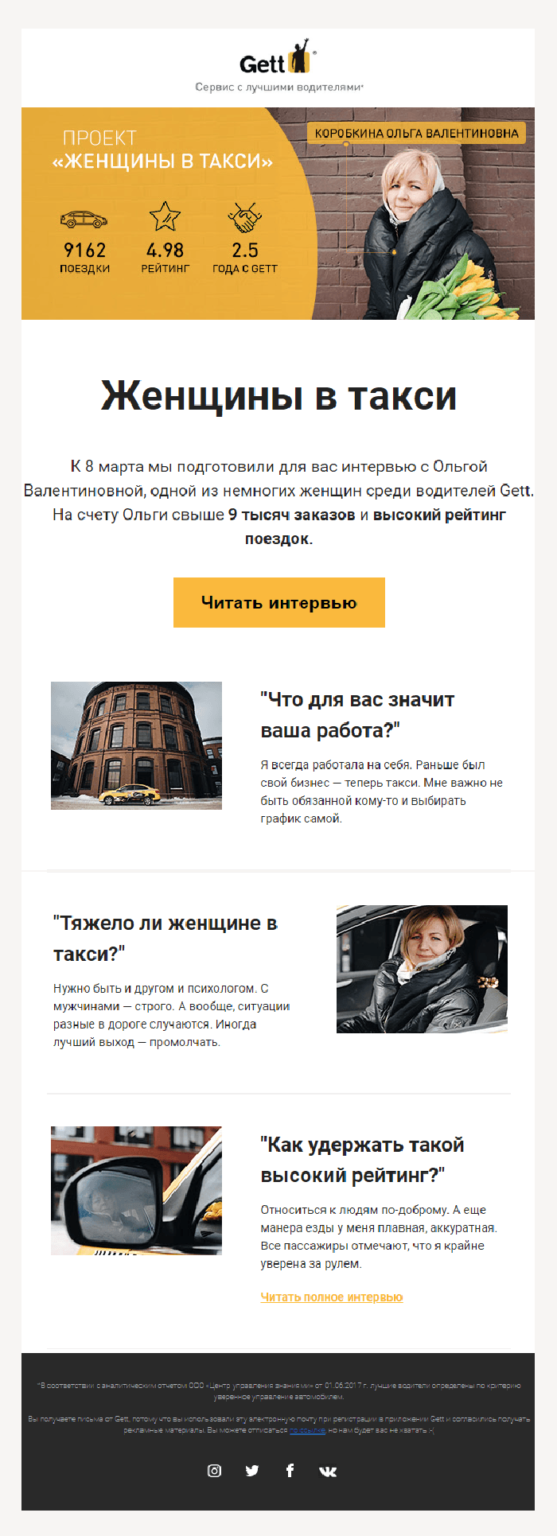Open the Facebook footer icon
This screenshot has height=1536, width=557.
point(290,1470)
